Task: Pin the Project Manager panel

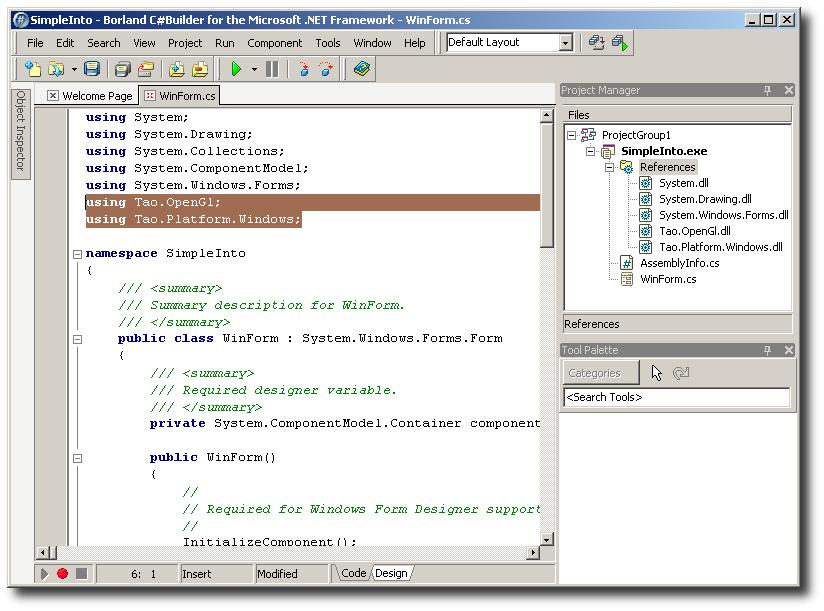Action: click(x=767, y=90)
